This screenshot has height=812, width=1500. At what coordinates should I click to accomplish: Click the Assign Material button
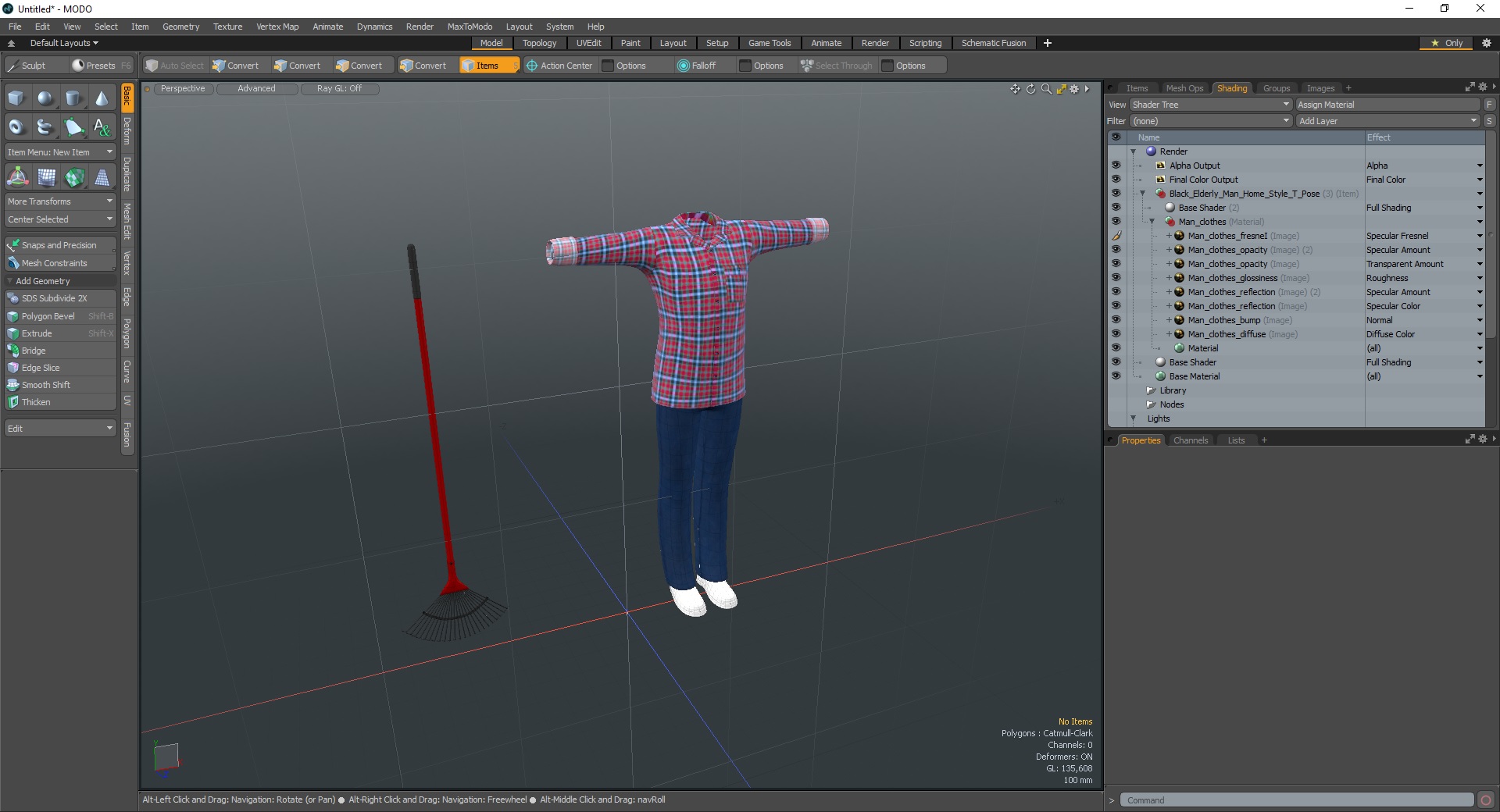(1388, 105)
